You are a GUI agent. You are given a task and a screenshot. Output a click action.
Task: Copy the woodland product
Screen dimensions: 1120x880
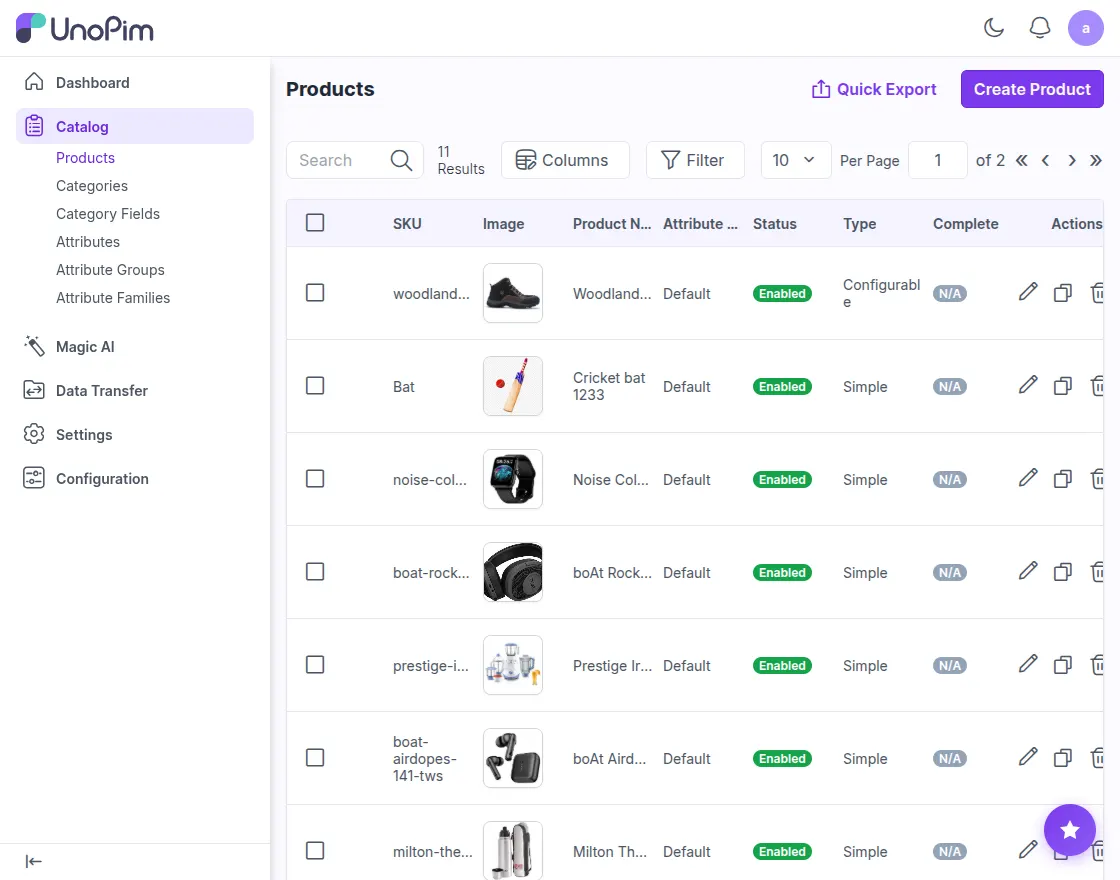coord(1063,293)
